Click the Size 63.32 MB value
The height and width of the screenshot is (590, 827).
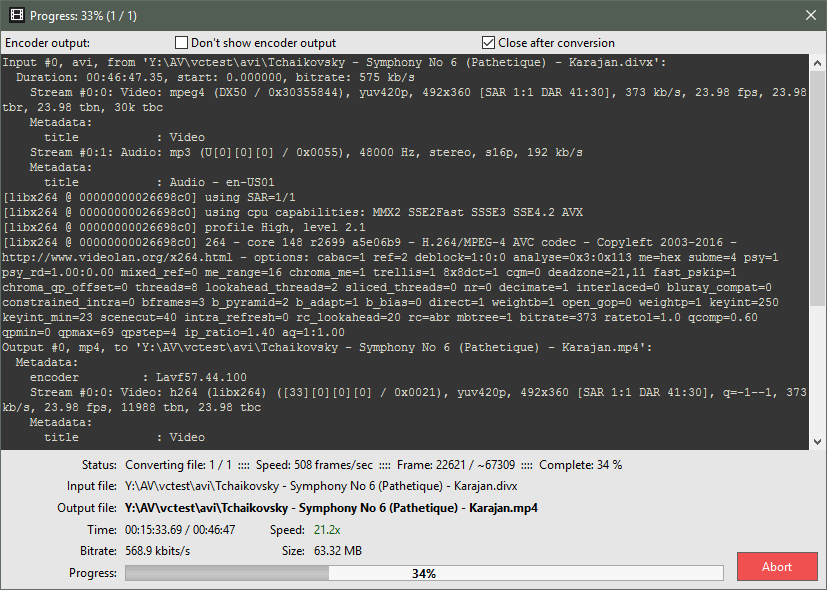338,551
